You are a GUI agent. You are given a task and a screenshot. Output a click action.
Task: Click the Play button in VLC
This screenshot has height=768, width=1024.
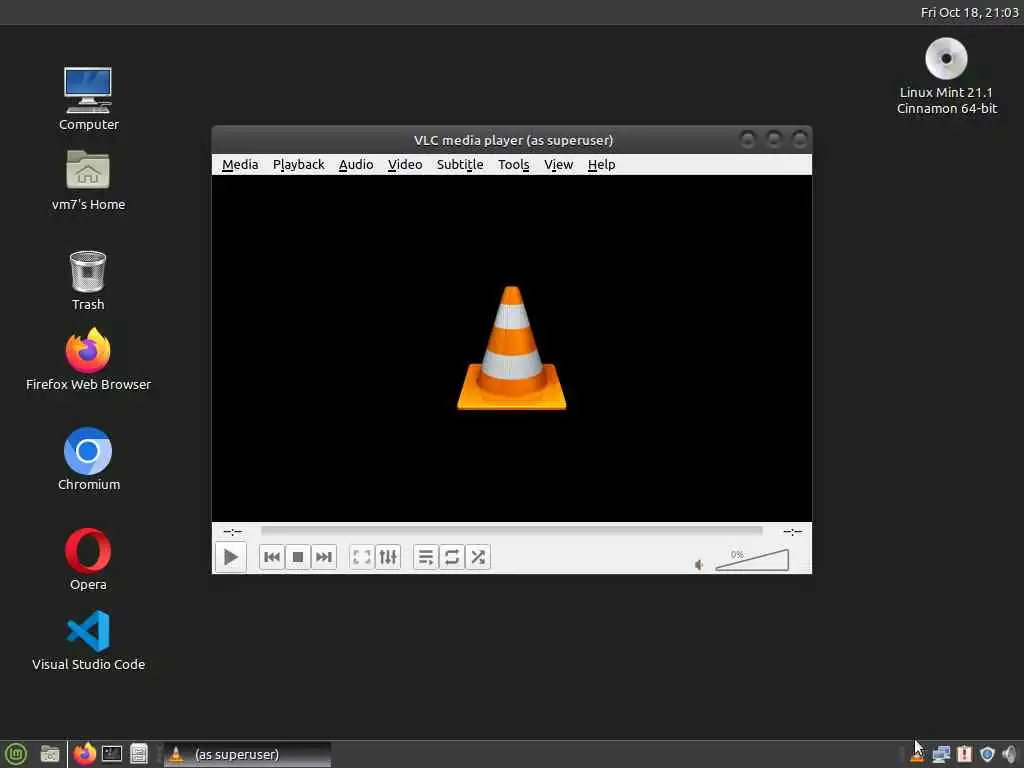pyautogui.click(x=231, y=557)
